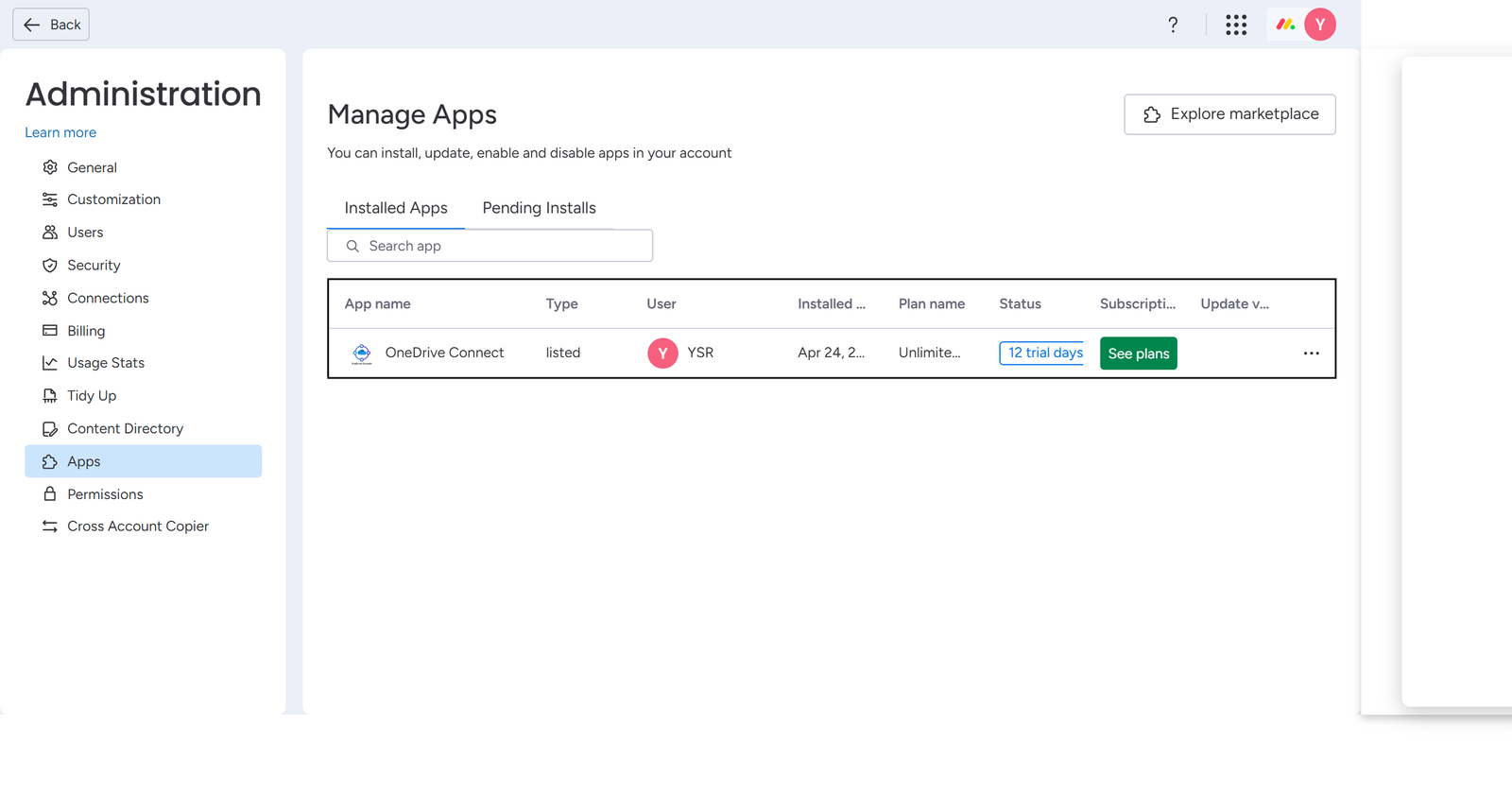Click the Type column header
The width and height of the screenshot is (1512, 794).
coord(561,303)
